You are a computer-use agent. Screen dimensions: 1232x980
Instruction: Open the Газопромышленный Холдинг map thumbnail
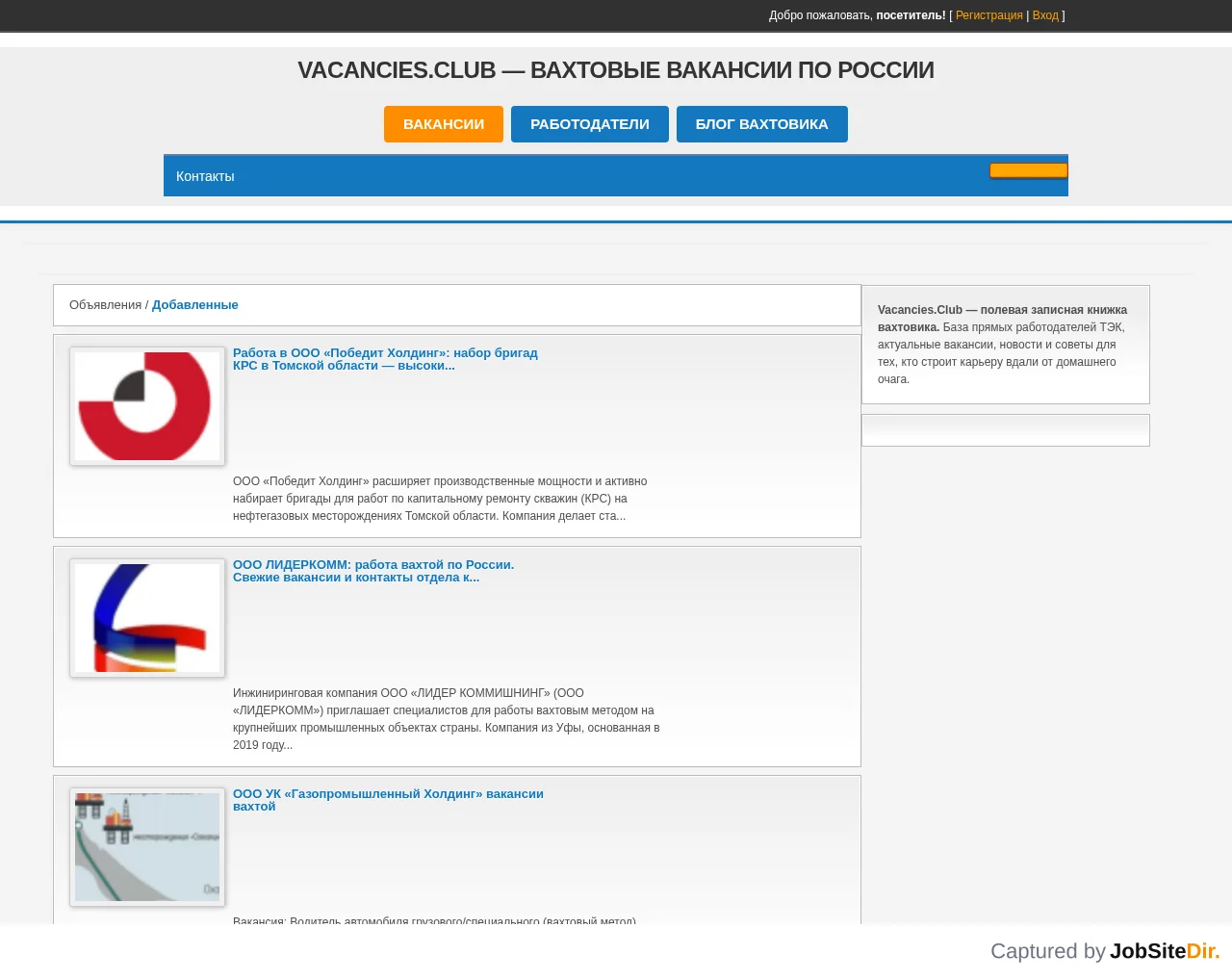[x=147, y=847]
